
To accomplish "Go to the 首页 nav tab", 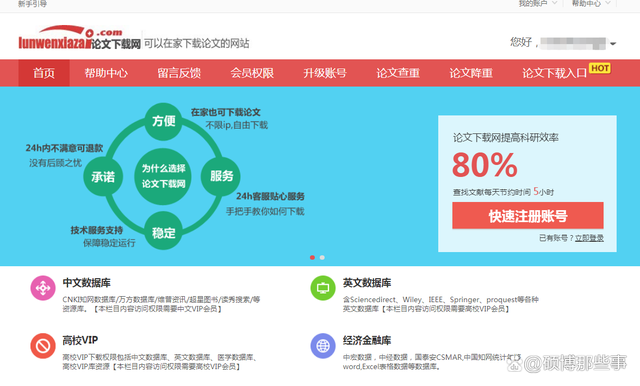I will (44, 73).
